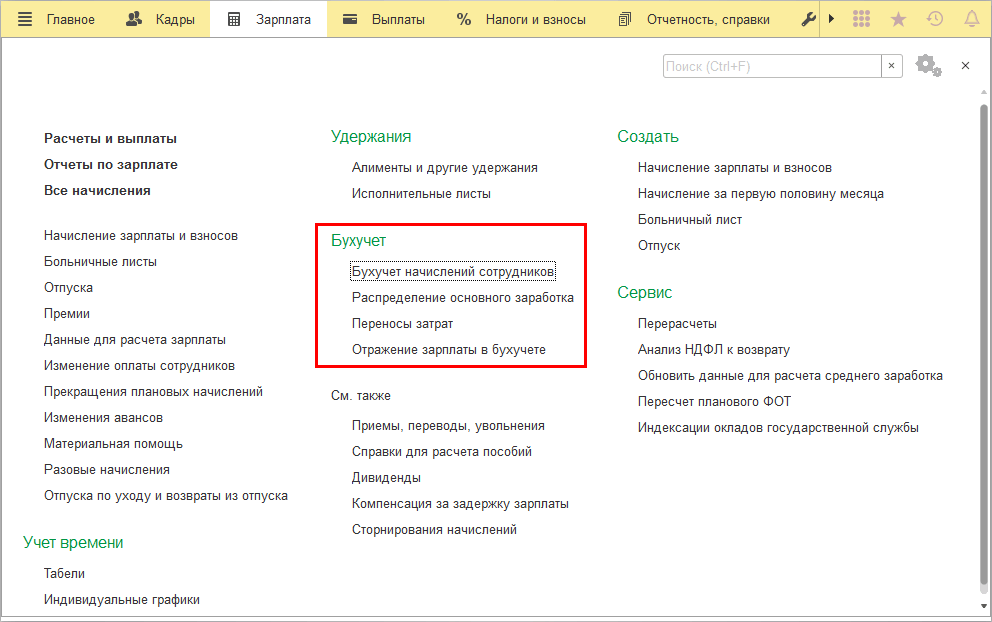Screen dimensions: 992x622
Task: Close the section menu panel with x
Action: pos(965,66)
